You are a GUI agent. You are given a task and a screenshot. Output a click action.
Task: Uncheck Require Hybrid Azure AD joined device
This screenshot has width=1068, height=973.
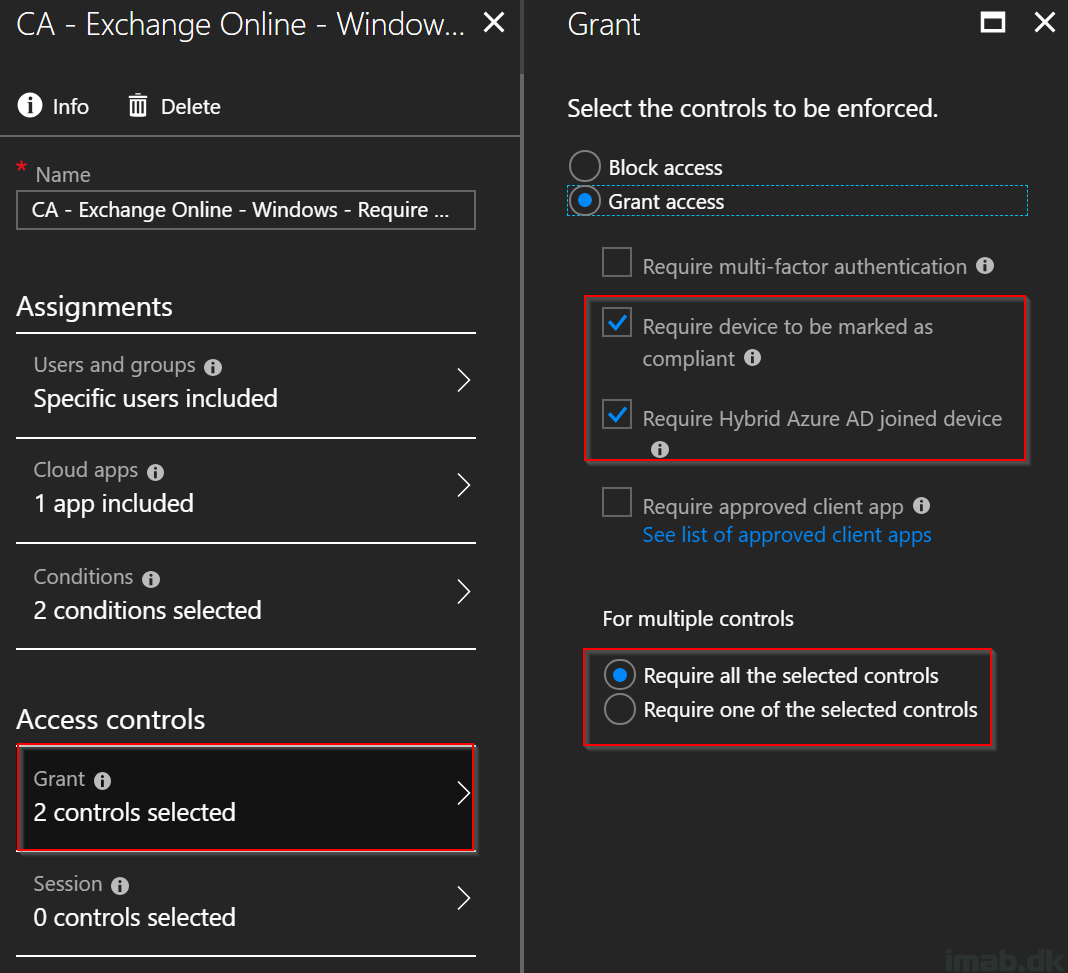point(617,414)
